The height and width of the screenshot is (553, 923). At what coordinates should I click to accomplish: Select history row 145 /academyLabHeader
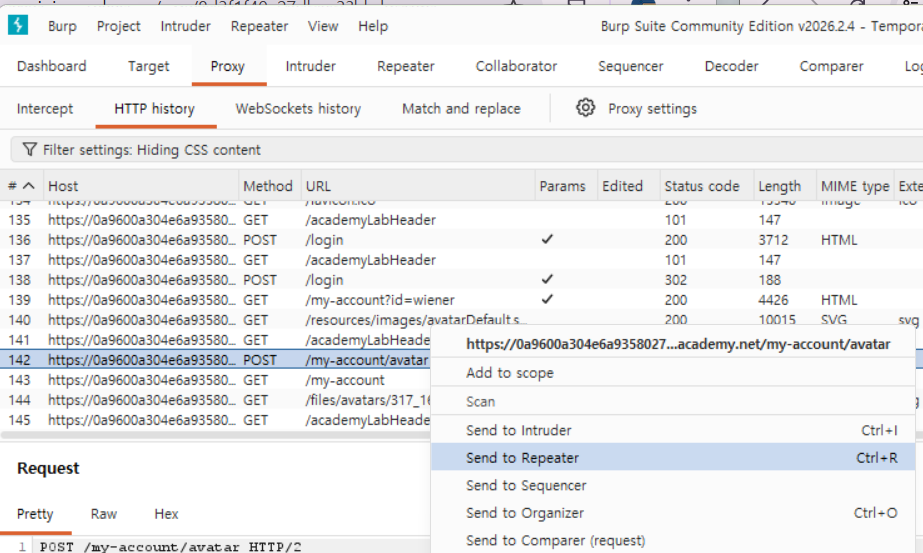(x=215, y=420)
